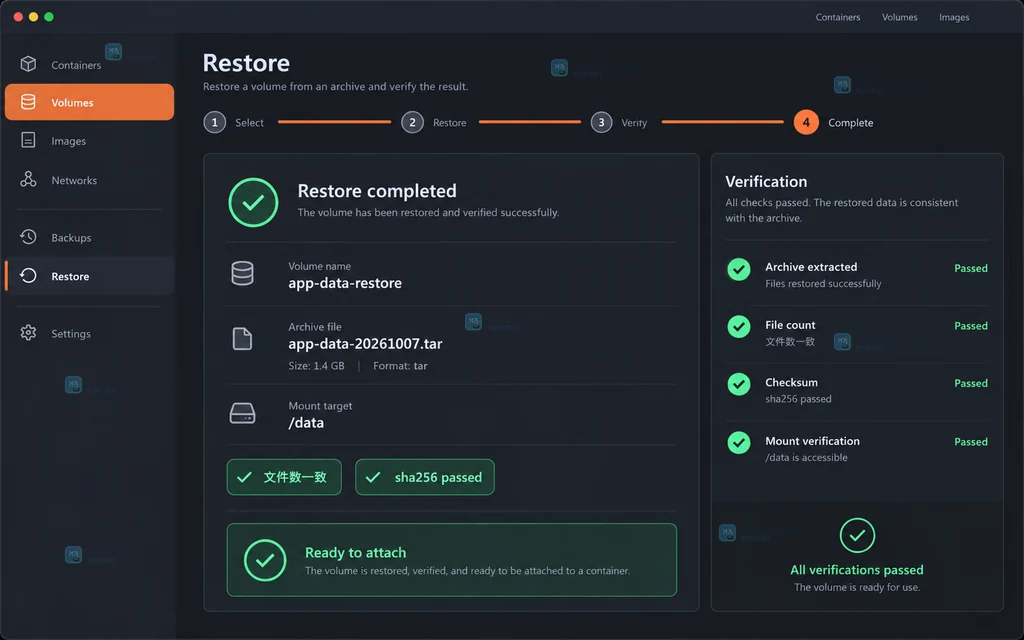The height and width of the screenshot is (640, 1024).
Task: Click the Restore completed heading
Action: 377,191
